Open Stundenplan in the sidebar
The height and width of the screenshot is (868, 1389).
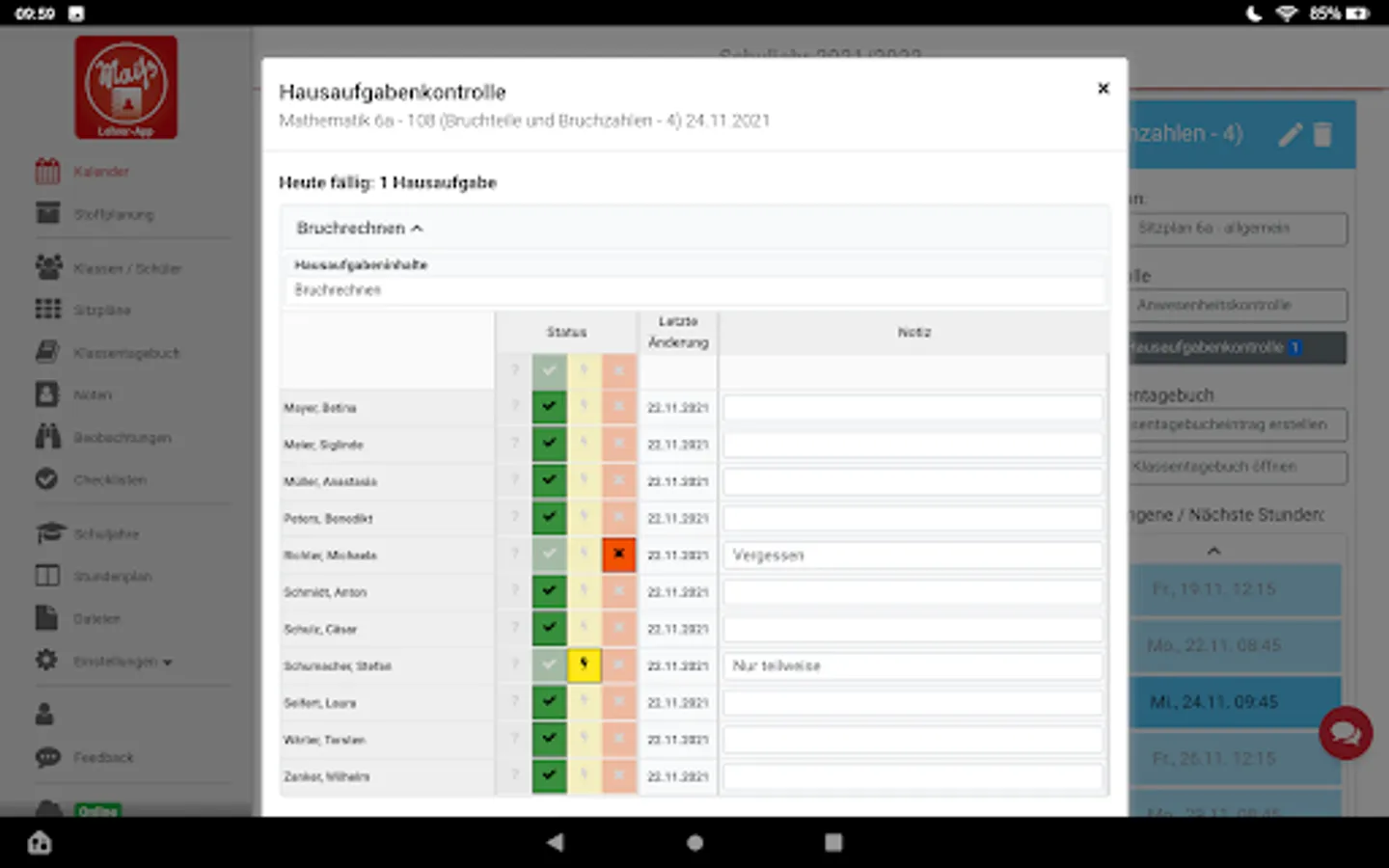tap(94, 577)
